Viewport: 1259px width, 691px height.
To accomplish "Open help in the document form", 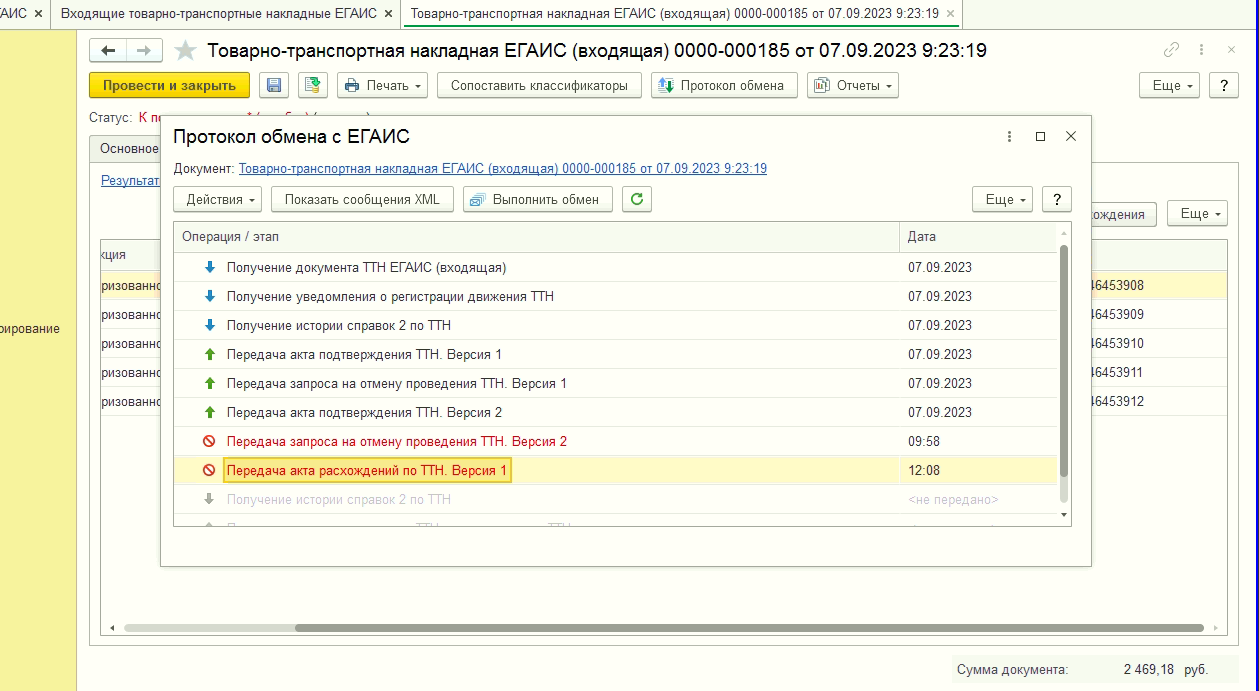I will tap(1224, 85).
